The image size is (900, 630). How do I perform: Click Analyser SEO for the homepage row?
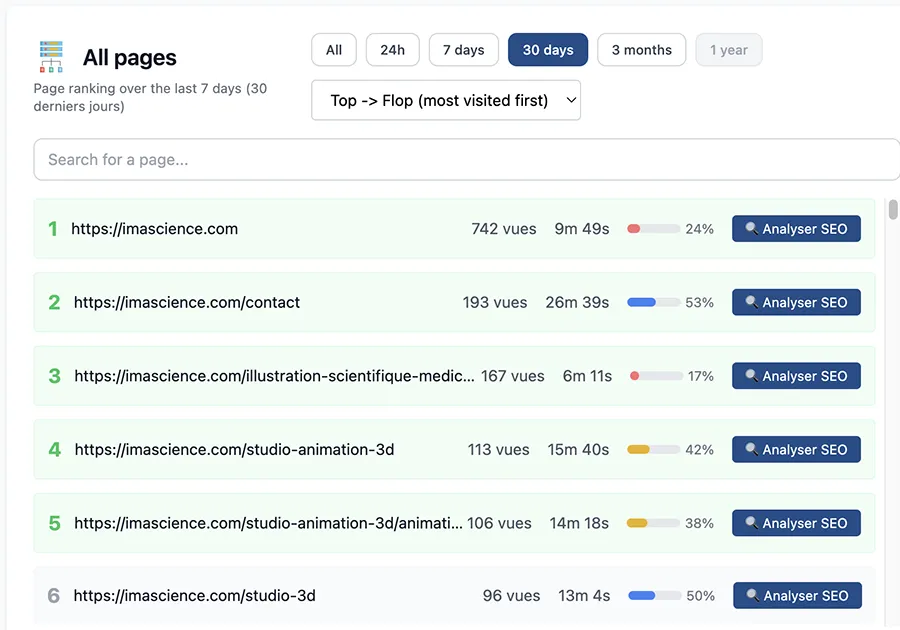point(796,228)
